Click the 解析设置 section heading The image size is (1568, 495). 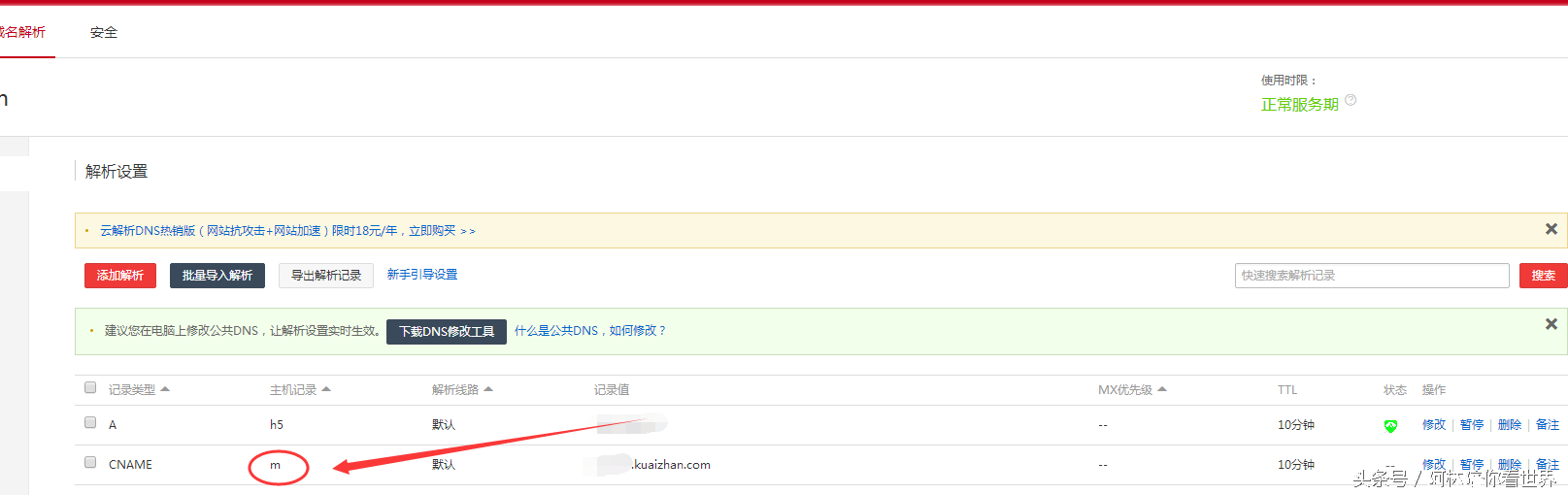117,172
